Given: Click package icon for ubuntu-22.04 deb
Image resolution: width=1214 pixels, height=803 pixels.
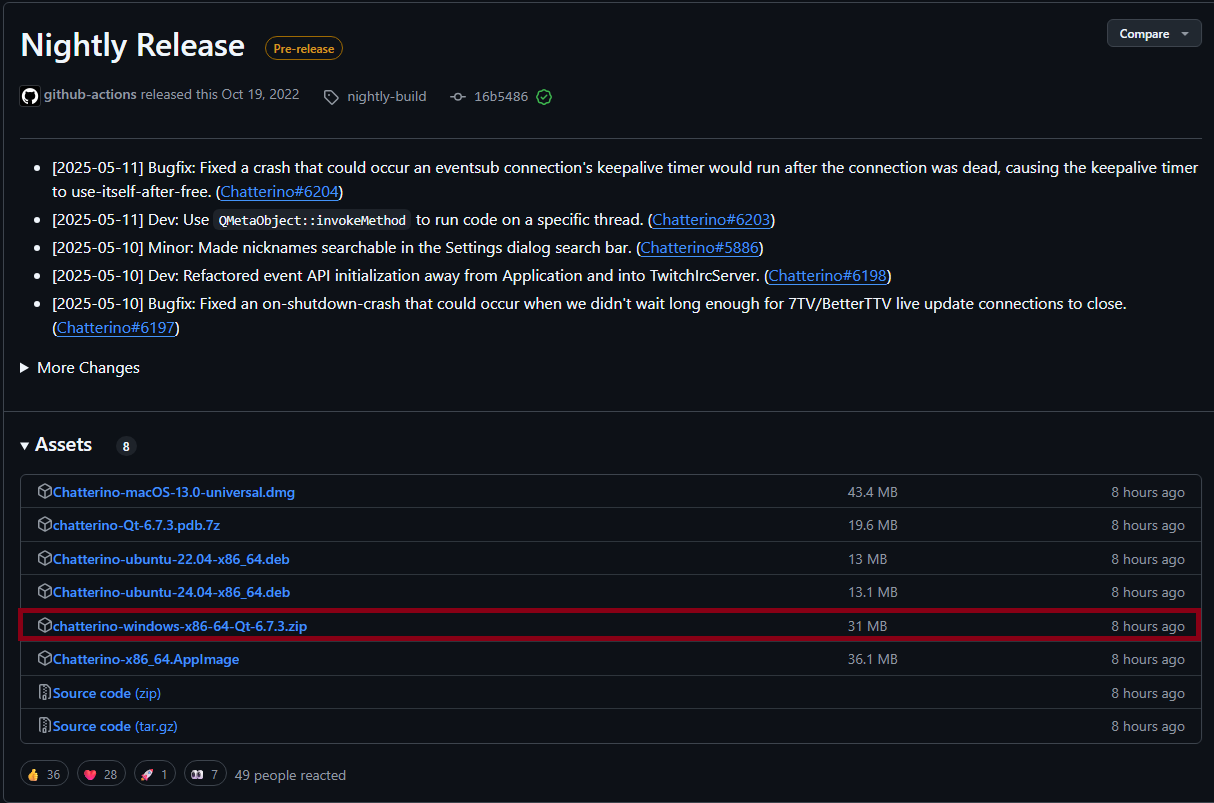Looking at the screenshot, I should tap(44, 558).
